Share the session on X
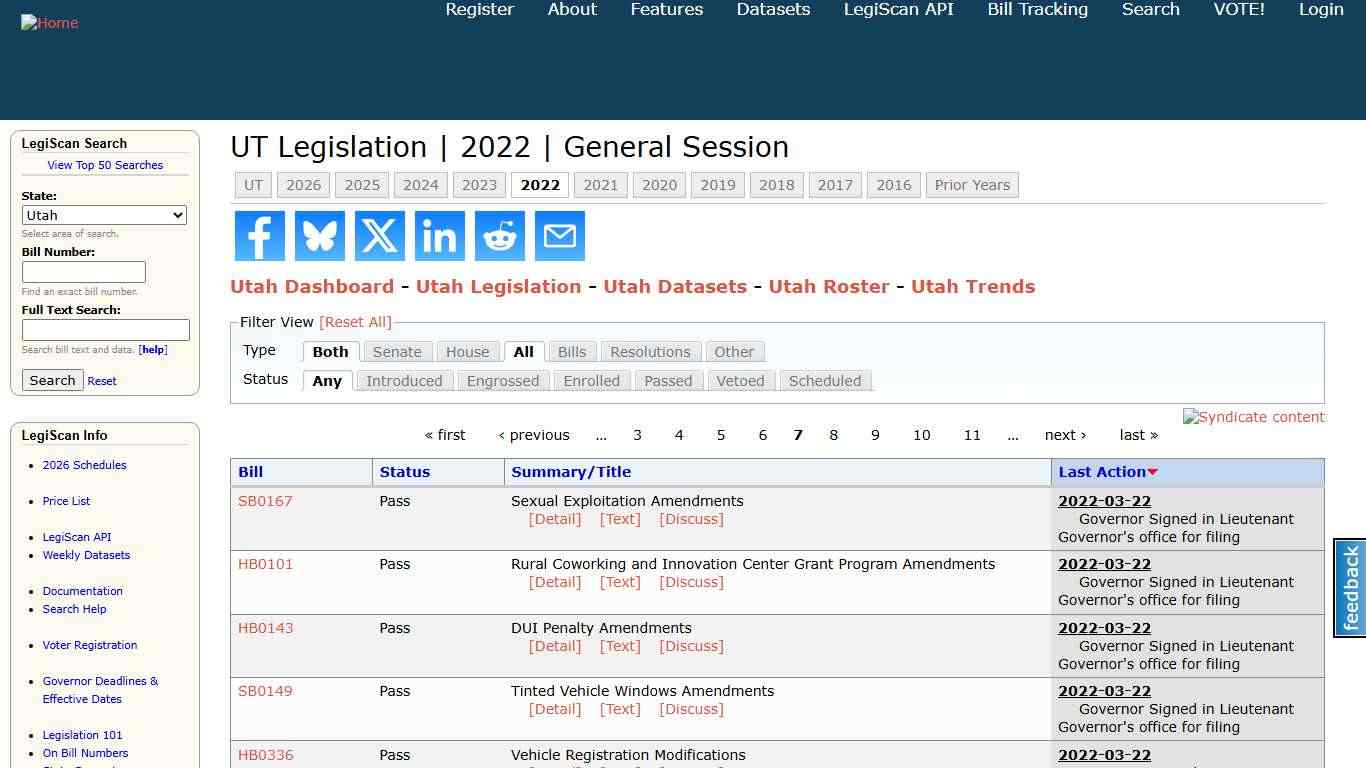Screen dimensions: 1366x768 click(x=379, y=236)
